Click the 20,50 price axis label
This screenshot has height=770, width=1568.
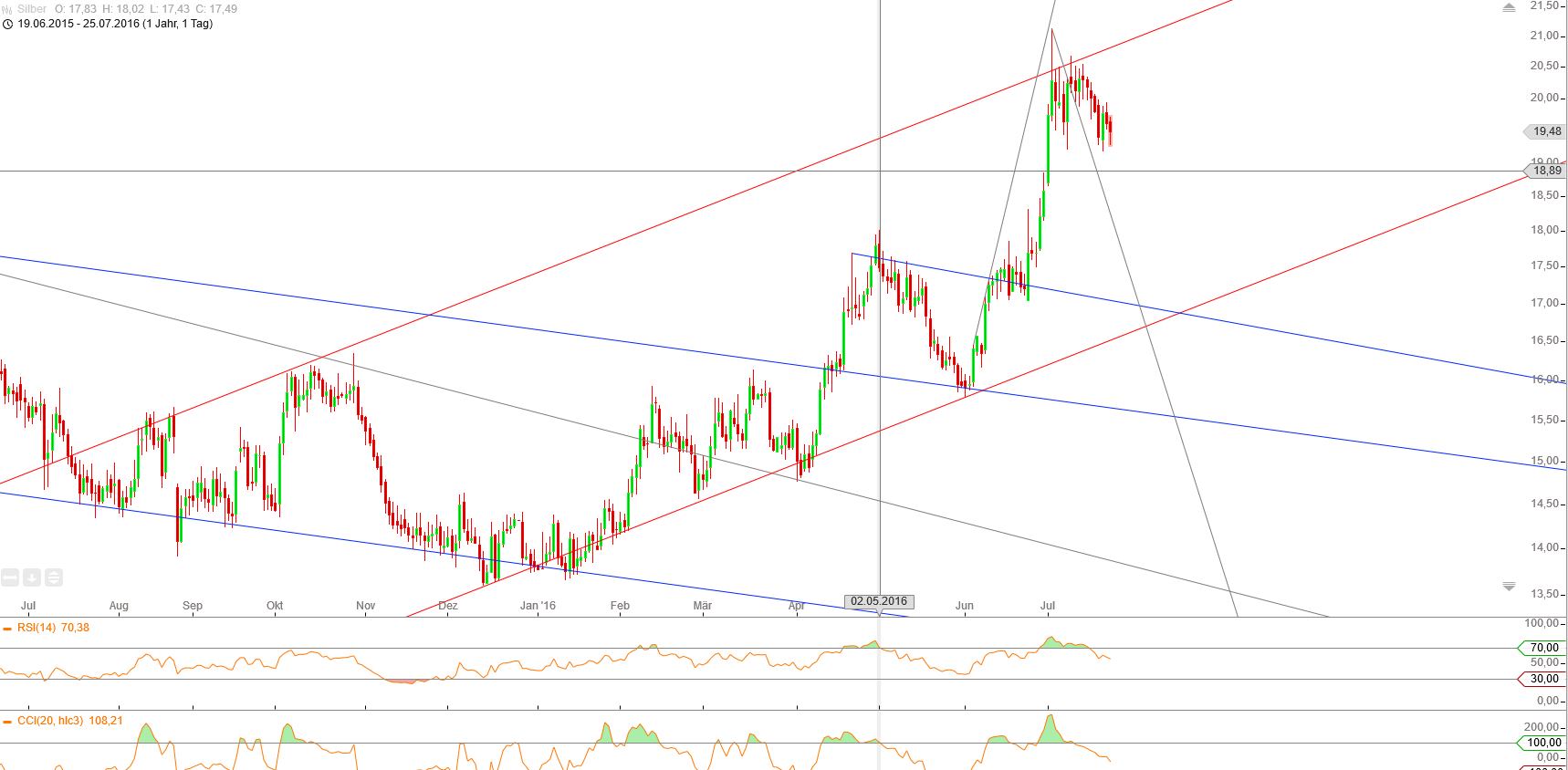tap(1544, 66)
